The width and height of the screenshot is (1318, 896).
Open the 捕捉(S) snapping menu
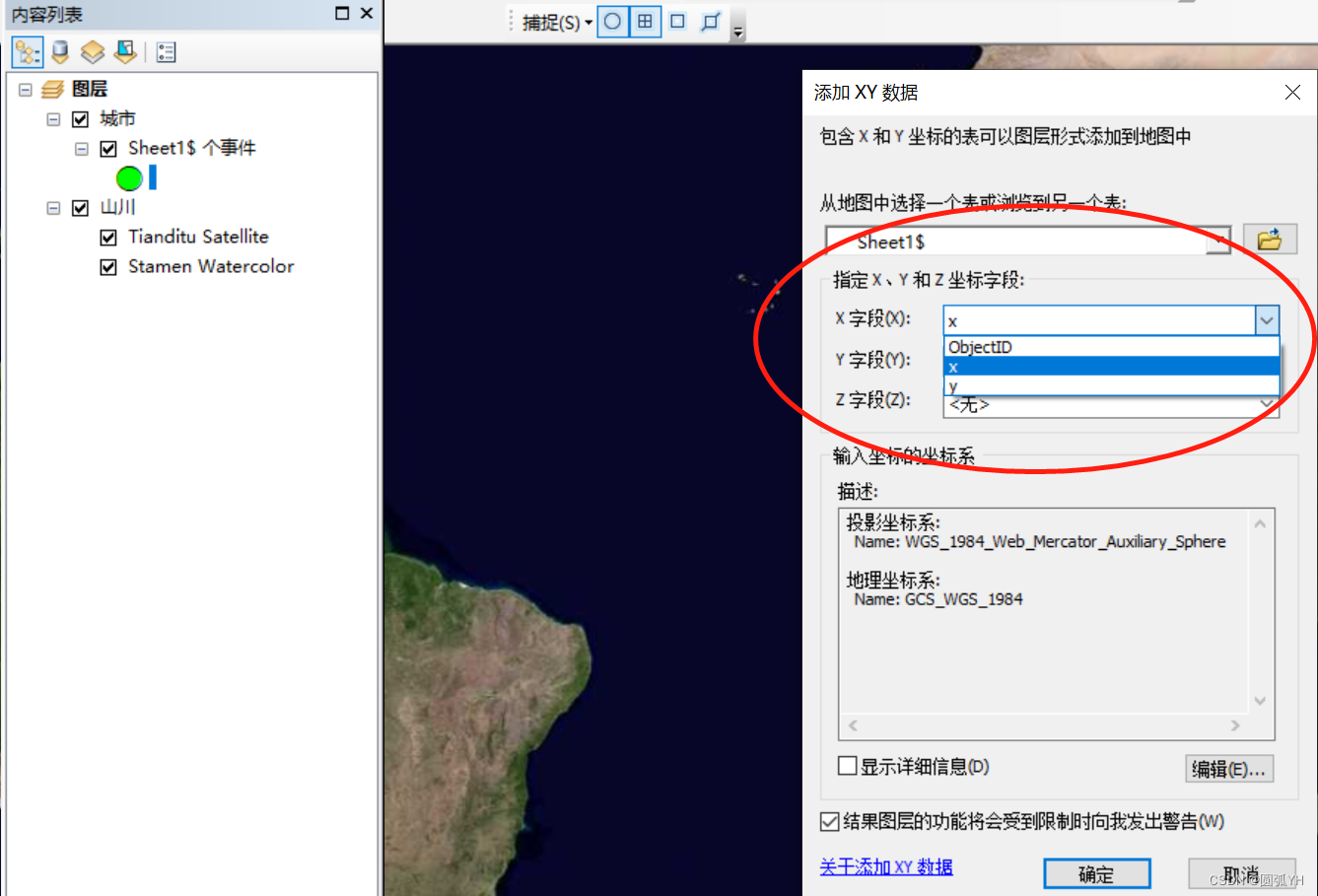pyautogui.click(x=552, y=22)
